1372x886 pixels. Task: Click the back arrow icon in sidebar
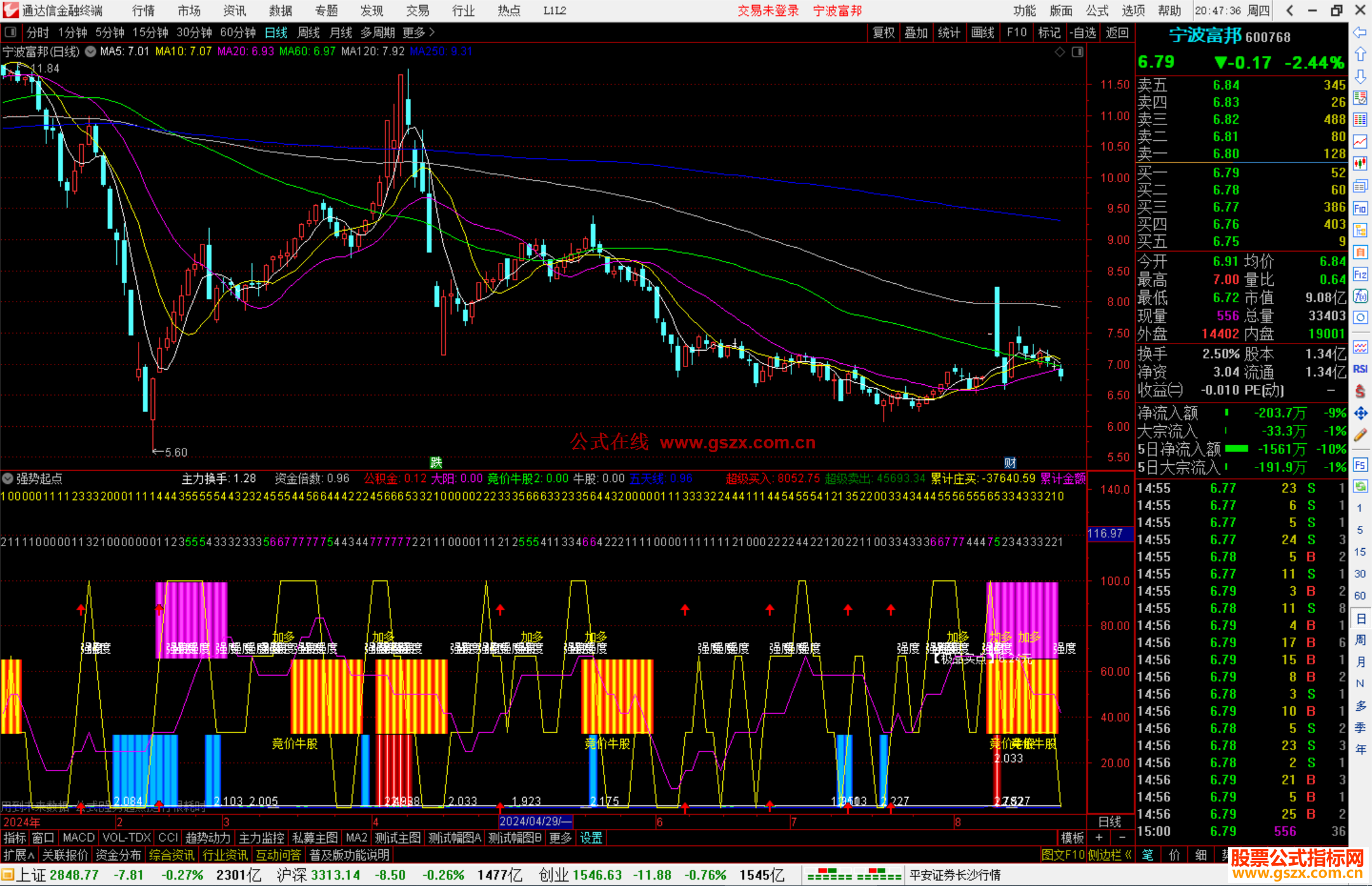point(1360,32)
